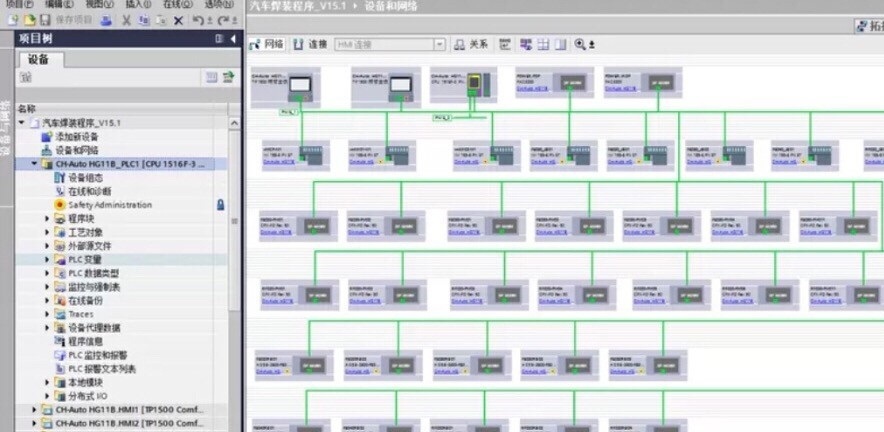Screen dimensions: 884x432
Task: Open the 插入(I) menu
Action: coord(138,4)
